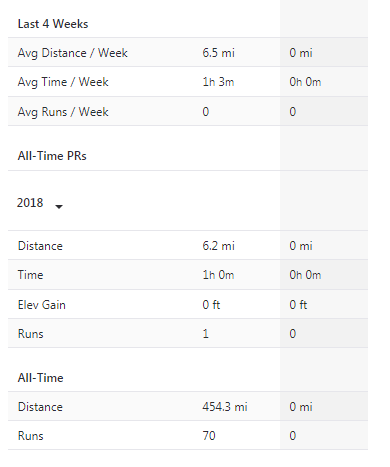The image size is (390, 467).
Task: Click the All-Time PRs heading
Action: [52, 156]
